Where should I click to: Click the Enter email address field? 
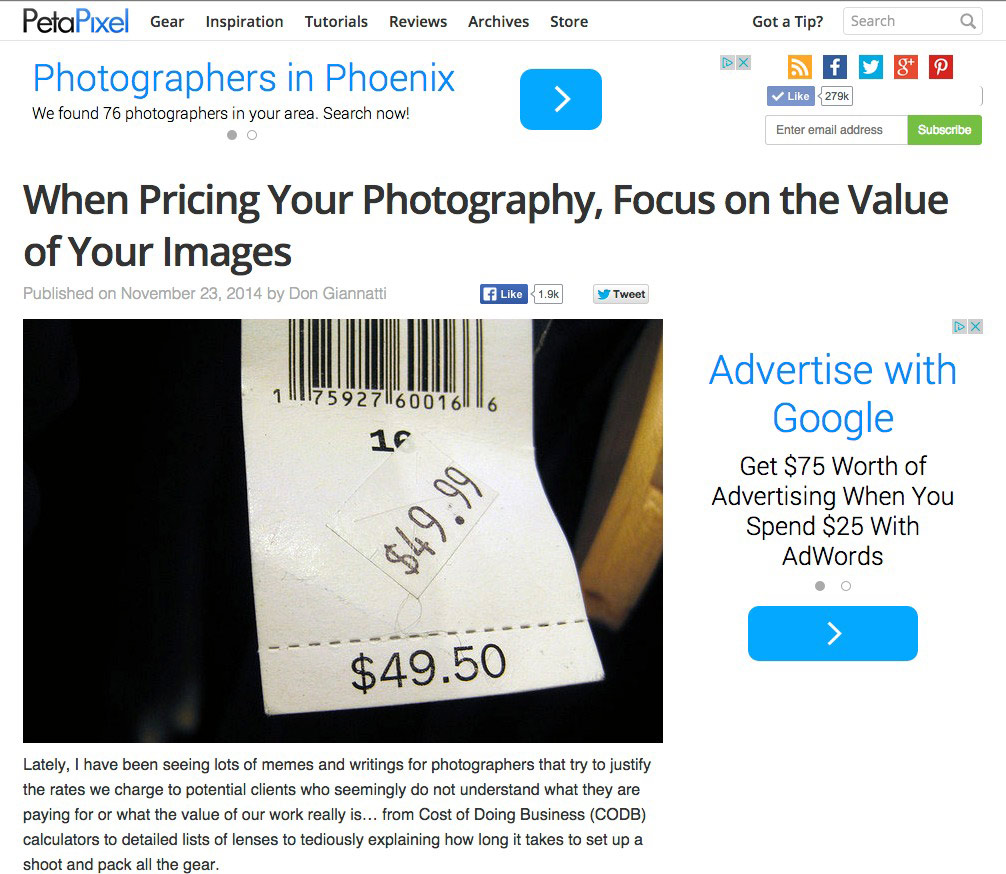[837, 130]
